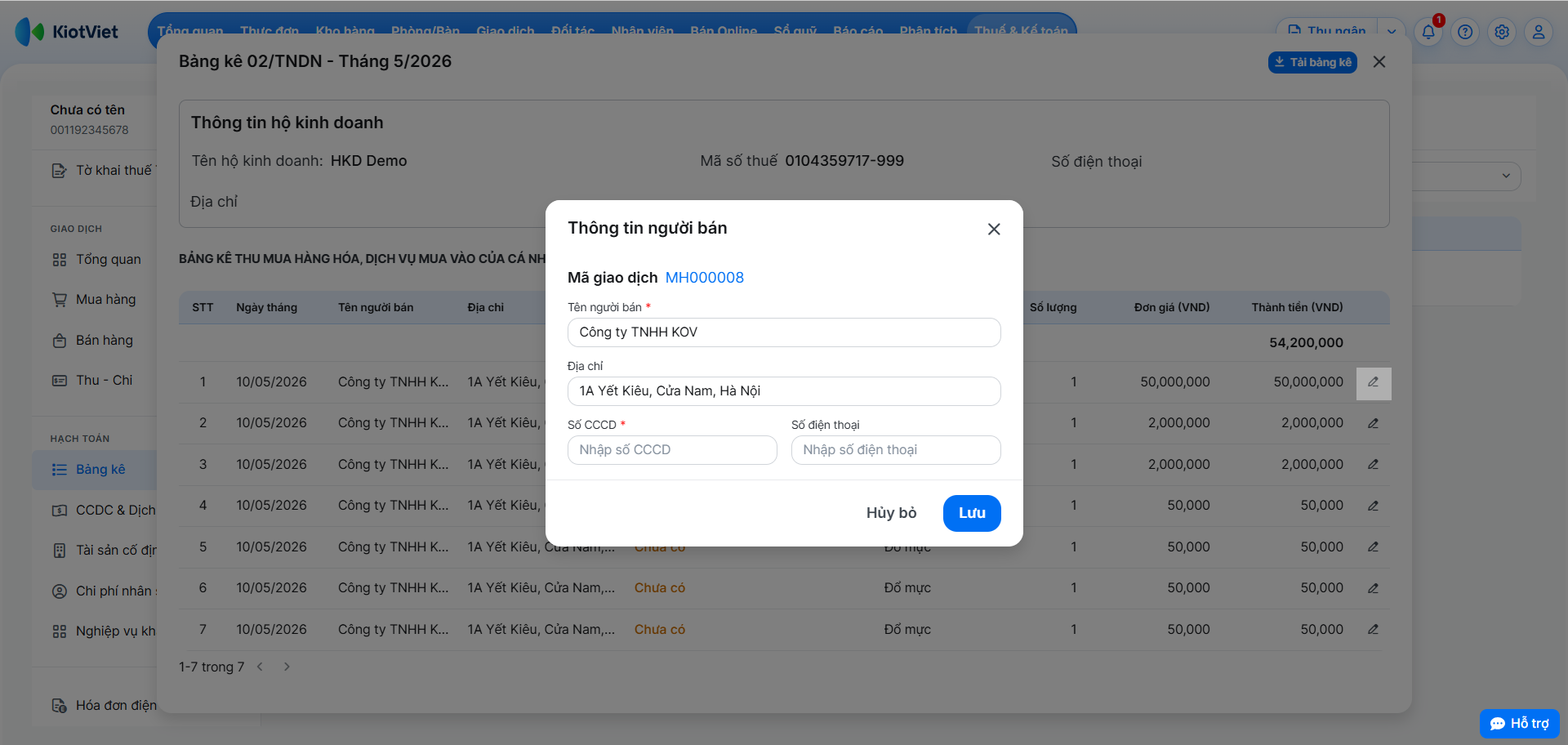Viewport: 1568px width, 745px height.
Task: Open the user account icon
Action: pos(1539,32)
